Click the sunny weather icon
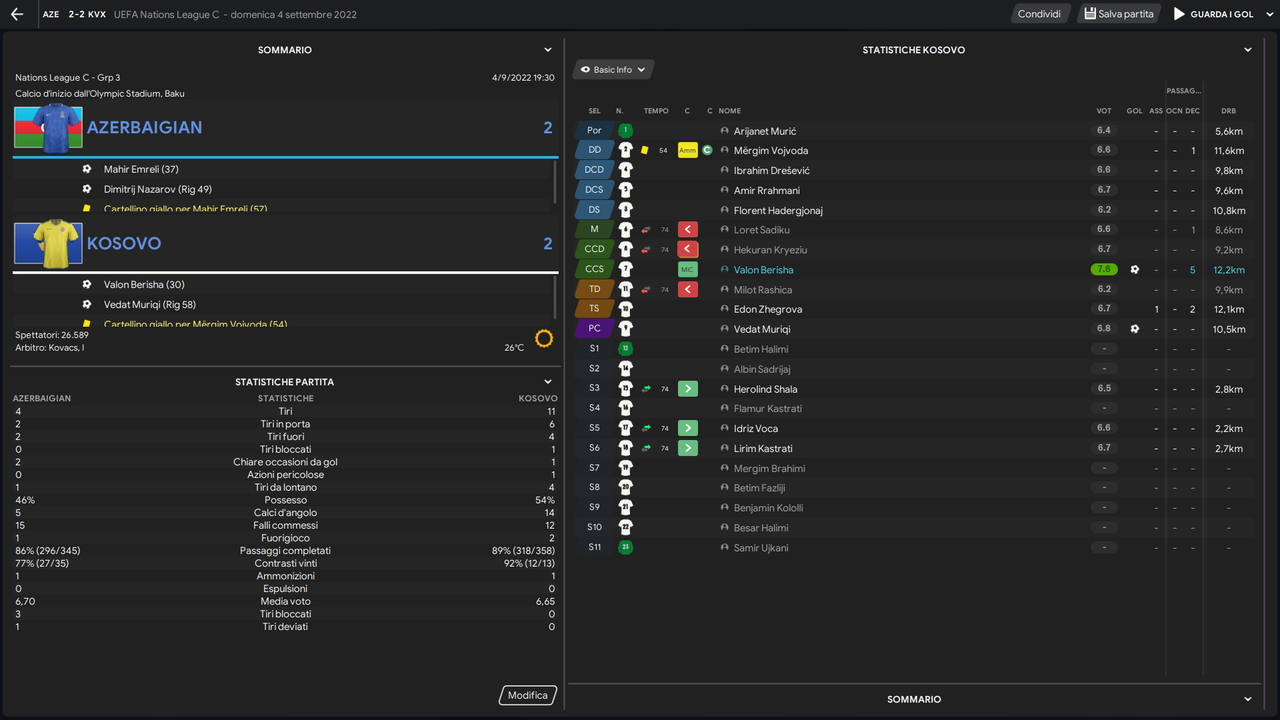 tap(544, 338)
